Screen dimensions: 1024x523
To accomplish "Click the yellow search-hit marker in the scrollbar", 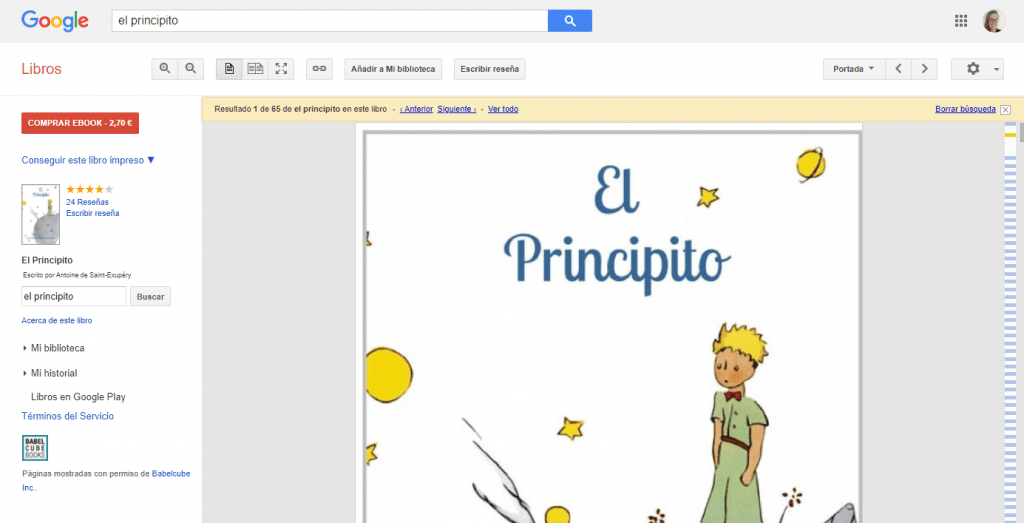I will pyautogui.click(x=1010, y=135).
